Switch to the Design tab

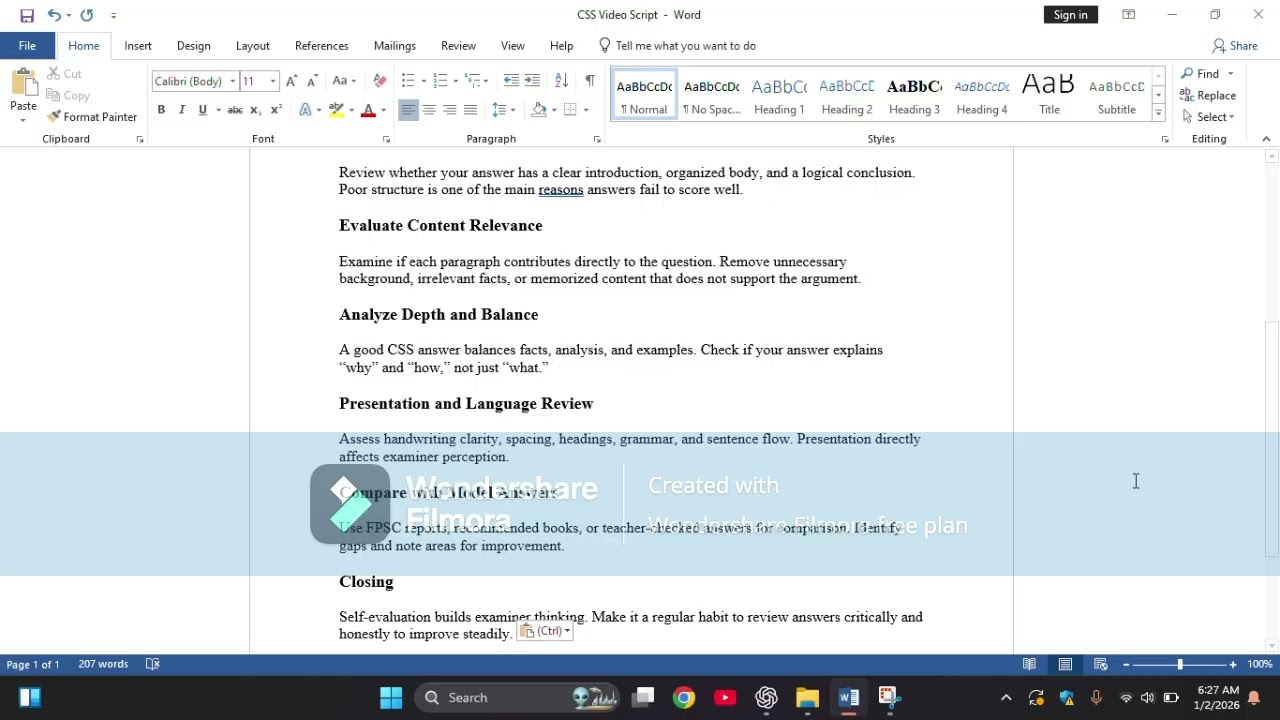pos(194,46)
